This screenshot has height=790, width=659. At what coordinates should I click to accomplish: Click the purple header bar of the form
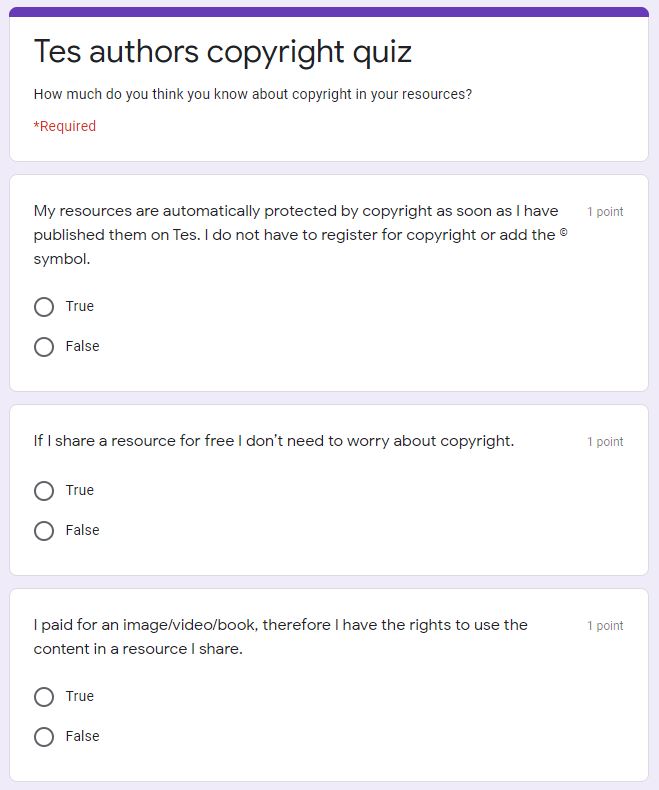[329, 12]
